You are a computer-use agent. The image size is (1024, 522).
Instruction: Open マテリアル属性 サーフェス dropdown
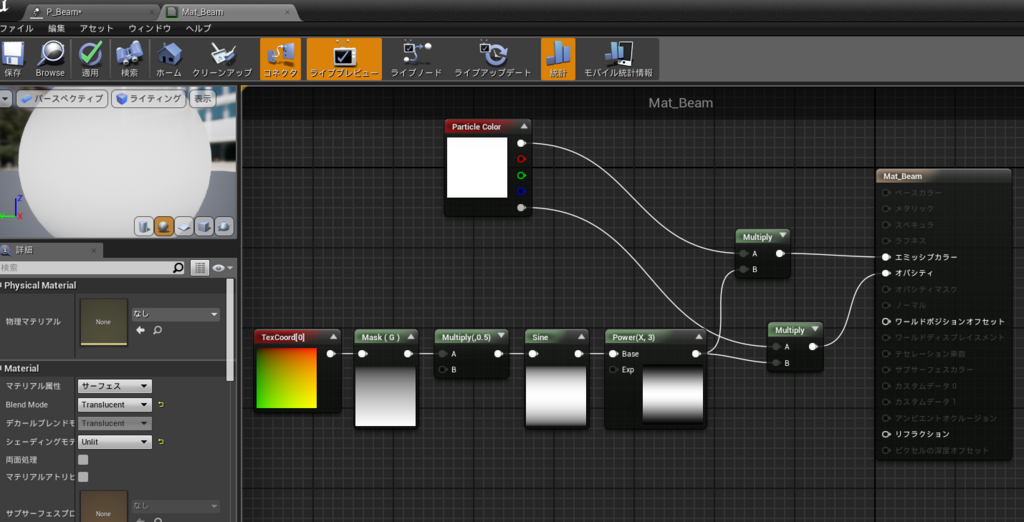point(115,387)
